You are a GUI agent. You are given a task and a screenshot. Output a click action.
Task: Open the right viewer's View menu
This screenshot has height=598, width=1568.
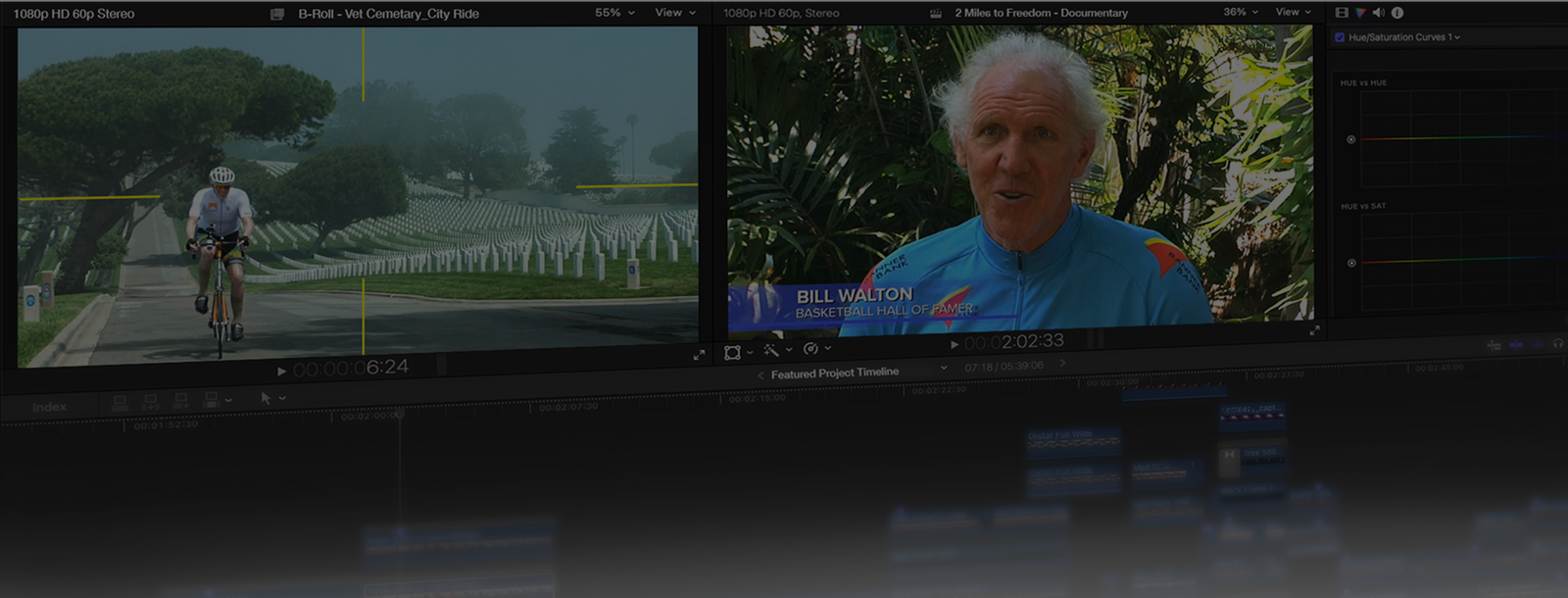point(1293,12)
